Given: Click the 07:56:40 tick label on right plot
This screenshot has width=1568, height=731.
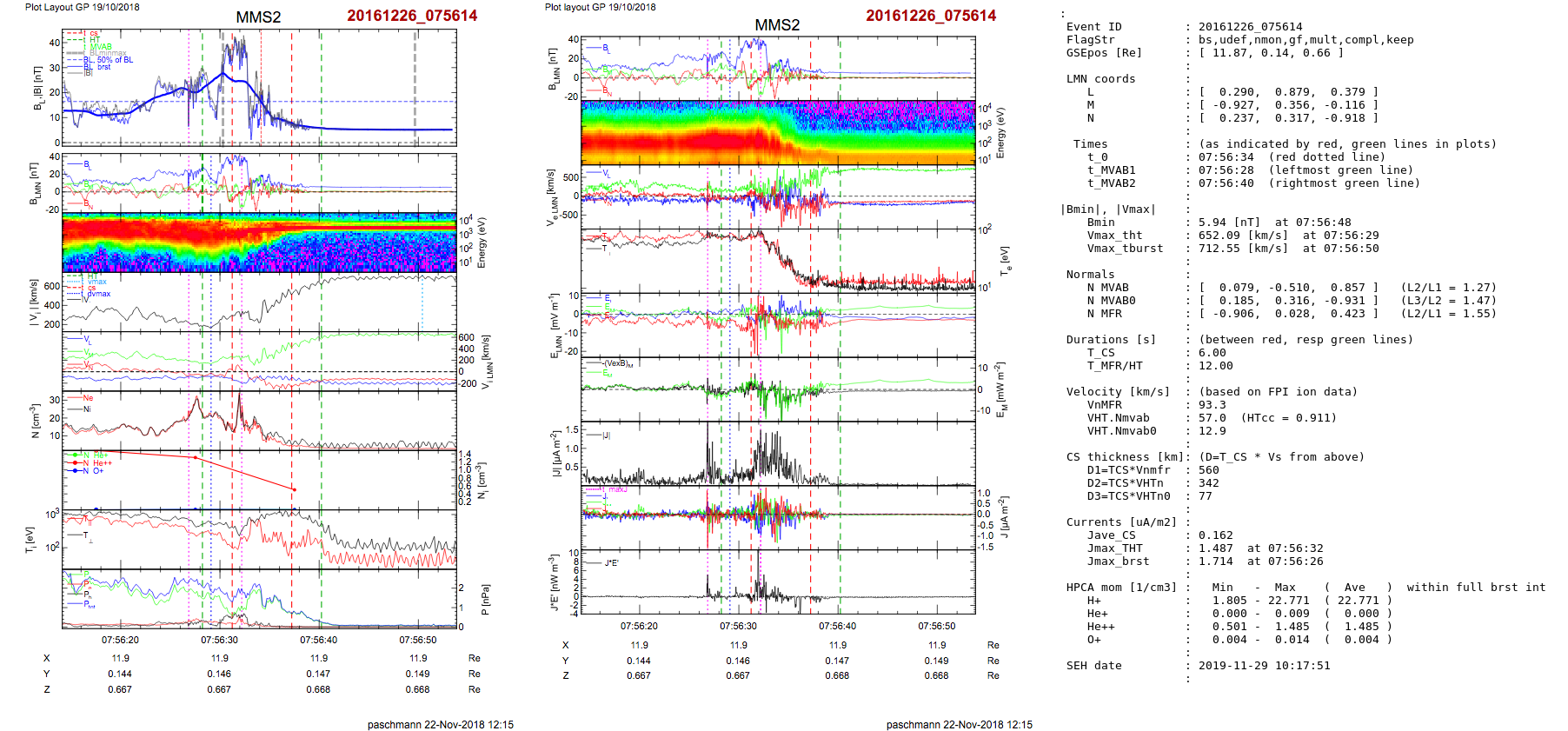Looking at the screenshot, I should tap(837, 626).
